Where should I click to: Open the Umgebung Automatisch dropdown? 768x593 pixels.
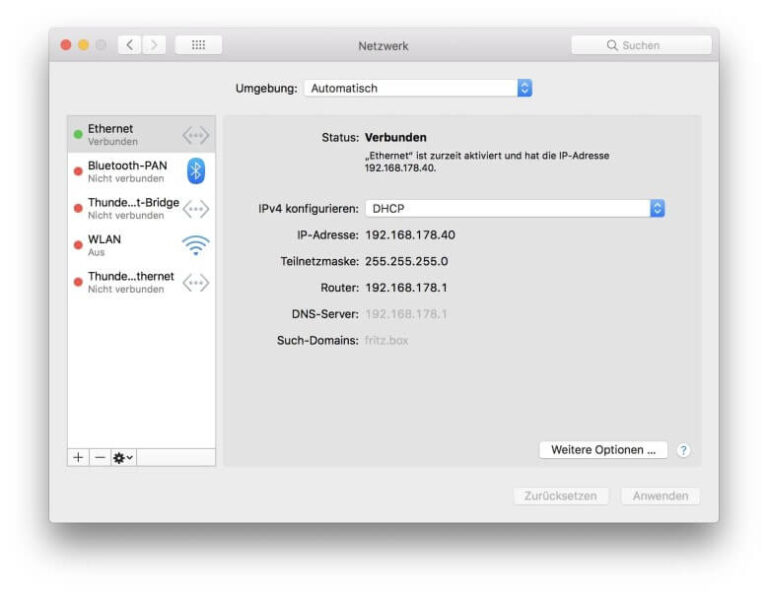click(418, 88)
